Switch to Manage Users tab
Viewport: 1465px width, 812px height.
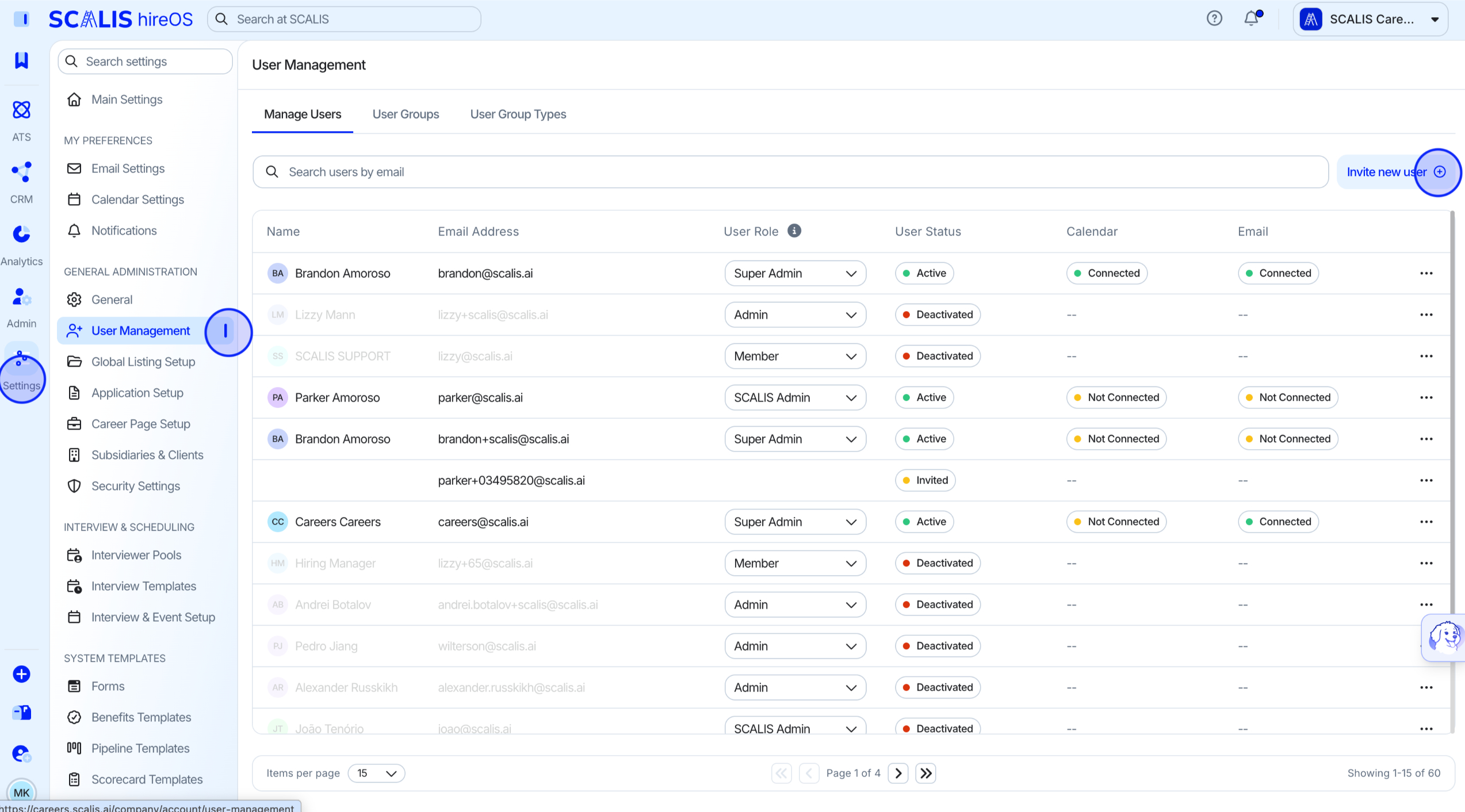pyautogui.click(x=303, y=114)
